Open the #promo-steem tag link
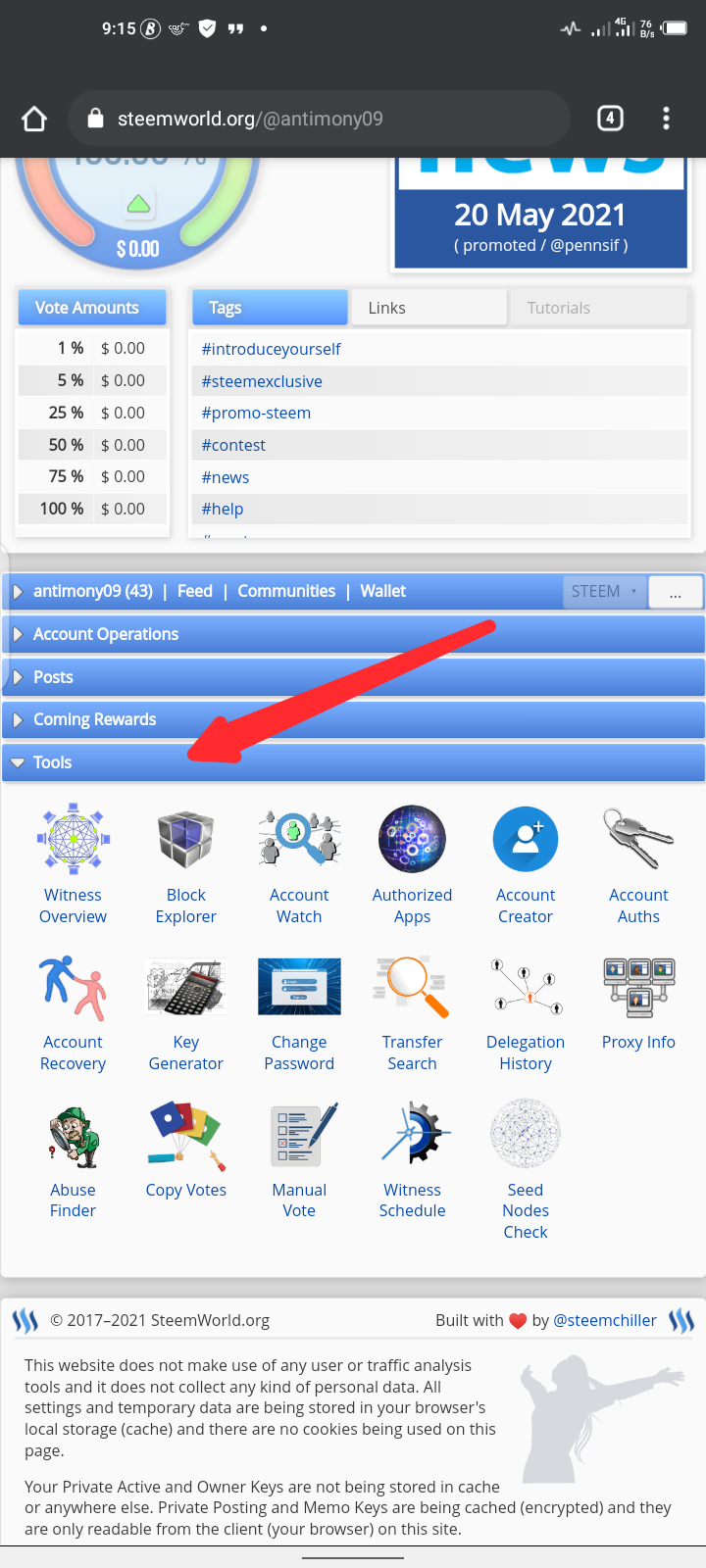This screenshot has width=706, height=1568. pyautogui.click(x=256, y=413)
